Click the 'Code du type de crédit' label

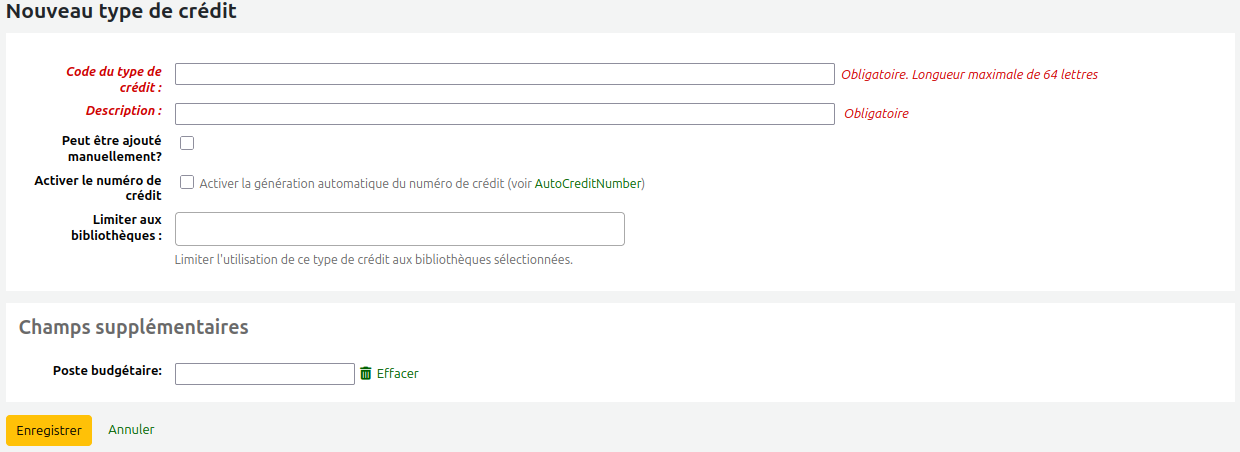click(x=113, y=79)
